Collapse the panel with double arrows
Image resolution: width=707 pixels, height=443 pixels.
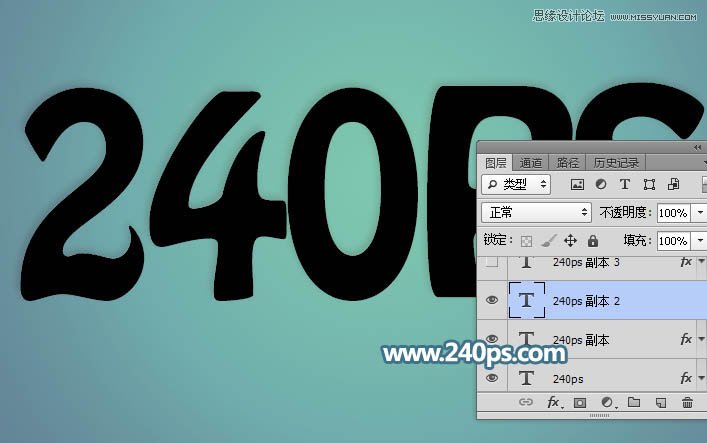pos(698,148)
